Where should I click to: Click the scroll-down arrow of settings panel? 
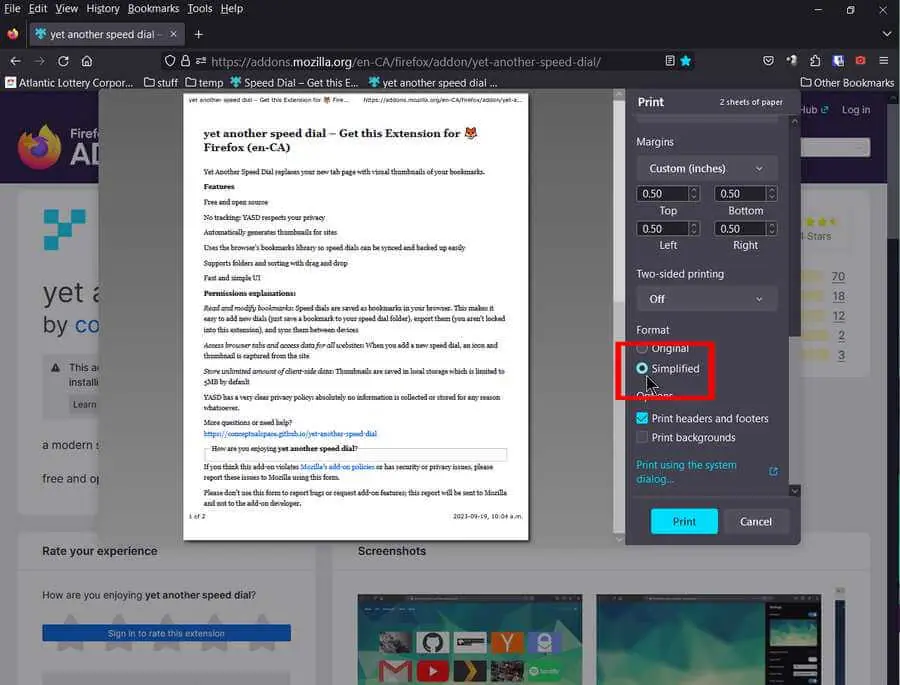[794, 491]
